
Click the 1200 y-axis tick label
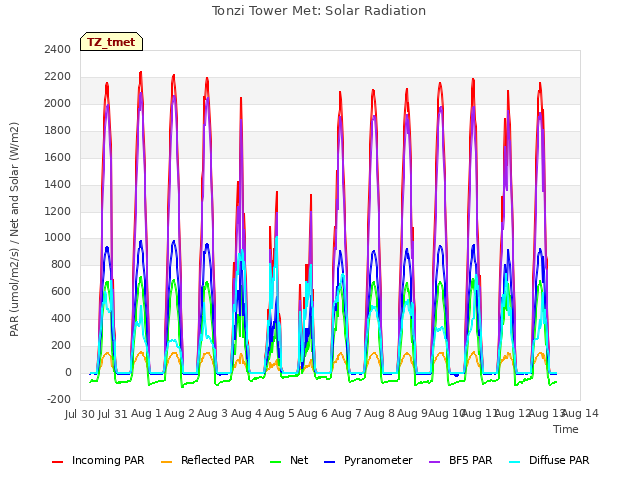[x=58, y=211]
